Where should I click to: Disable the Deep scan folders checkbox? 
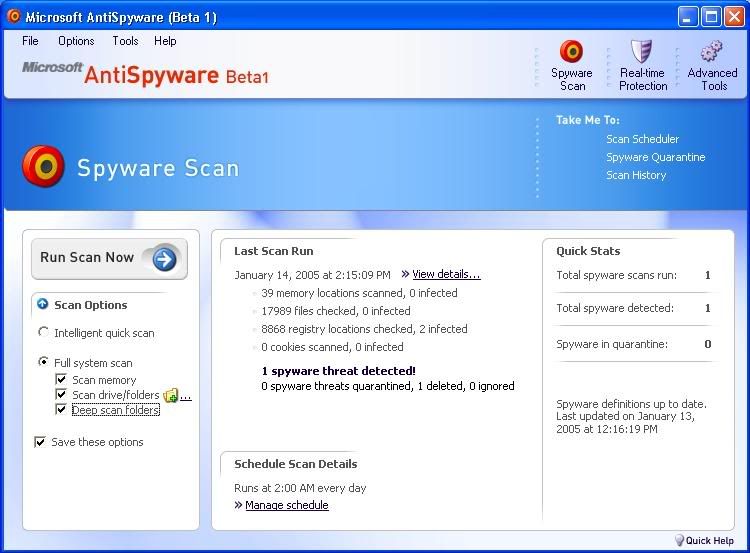tap(61, 409)
